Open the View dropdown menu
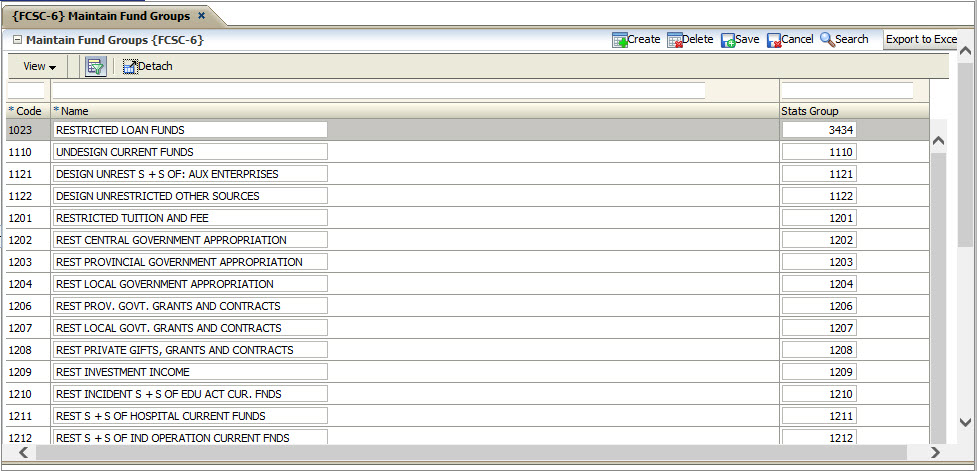The width and height of the screenshot is (977, 471). (x=39, y=67)
